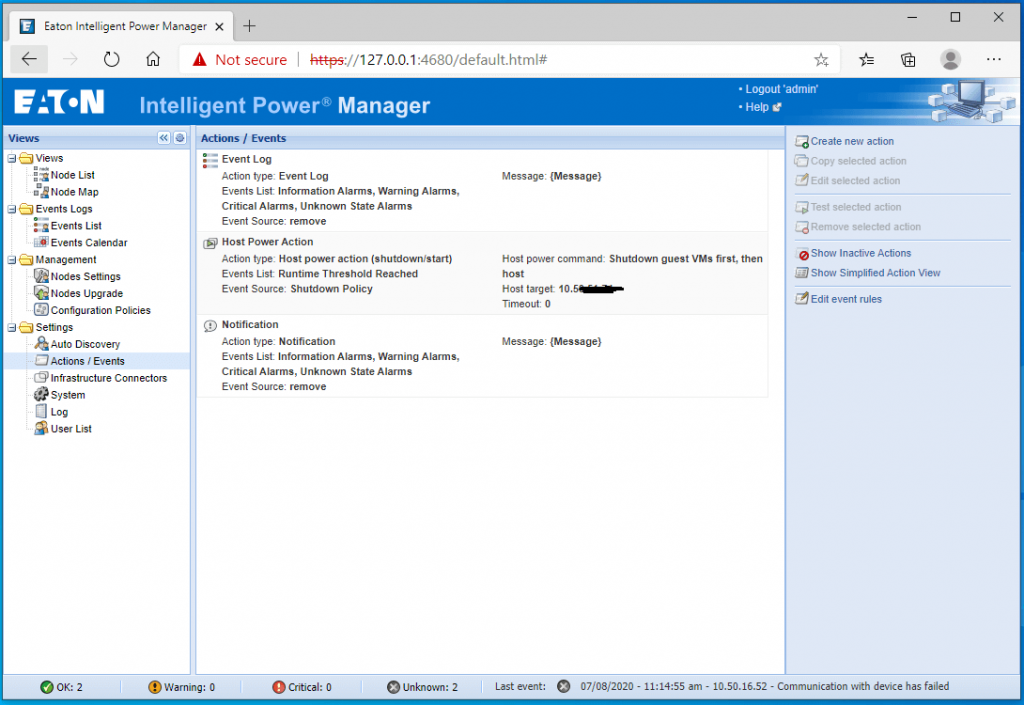Click the Configuration Policies icon
The image size is (1024, 705).
tap(41, 310)
